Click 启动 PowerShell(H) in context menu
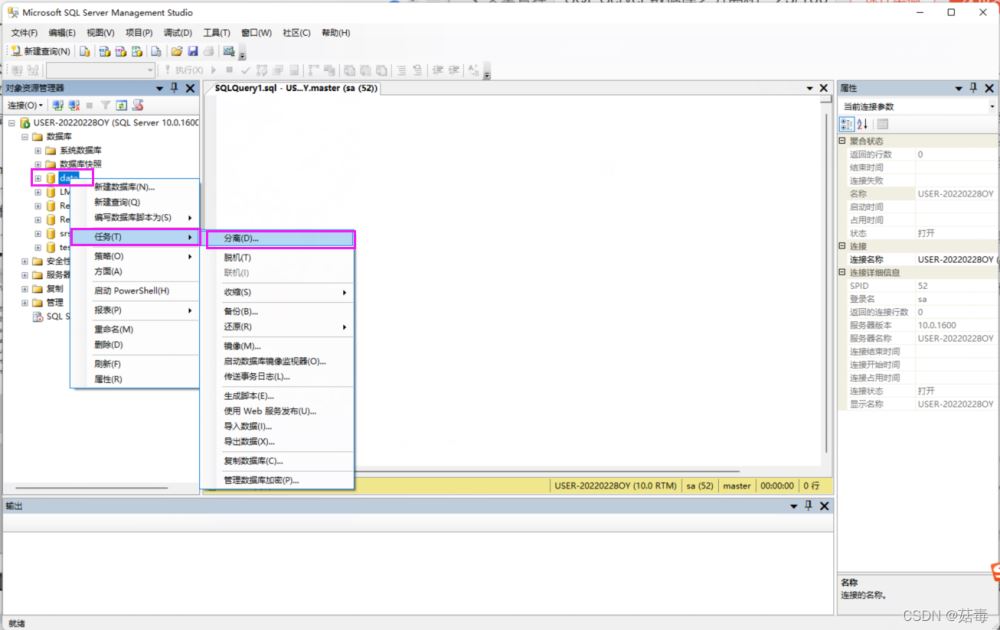The height and width of the screenshot is (630, 1000). click(131, 291)
